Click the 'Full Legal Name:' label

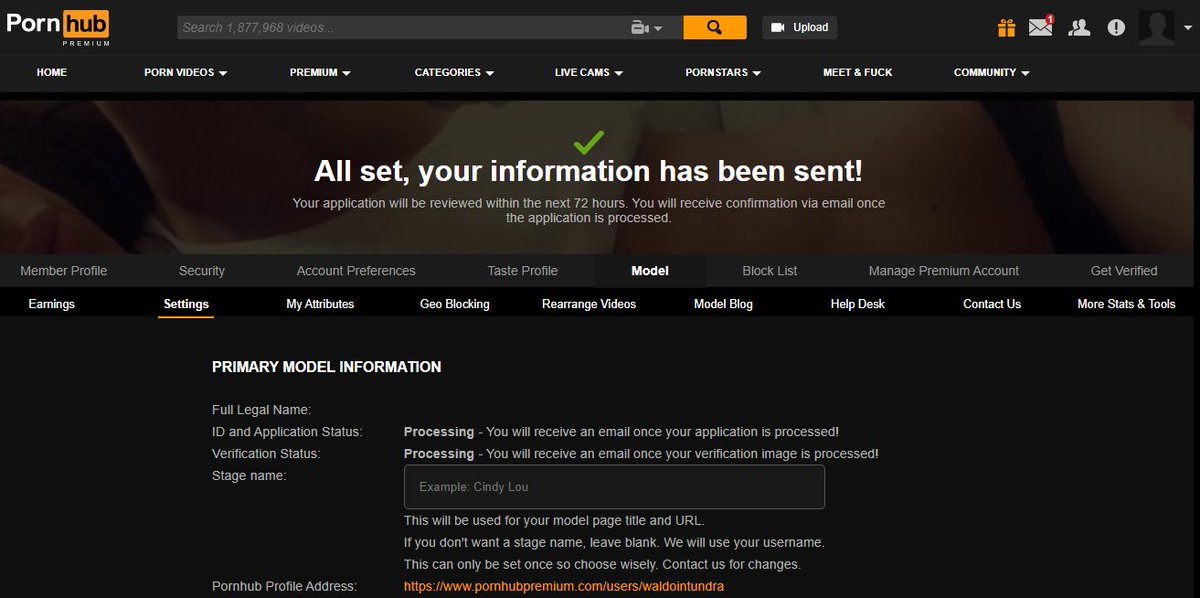pyautogui.click(x=262, y=410)
